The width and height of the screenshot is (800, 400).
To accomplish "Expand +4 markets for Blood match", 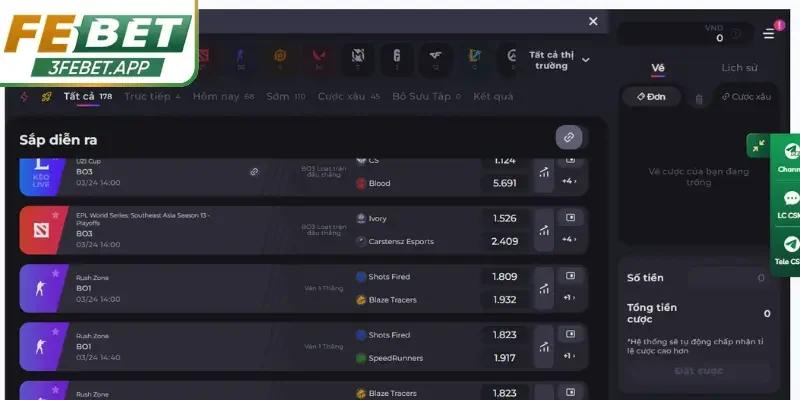I will [570, 181].
